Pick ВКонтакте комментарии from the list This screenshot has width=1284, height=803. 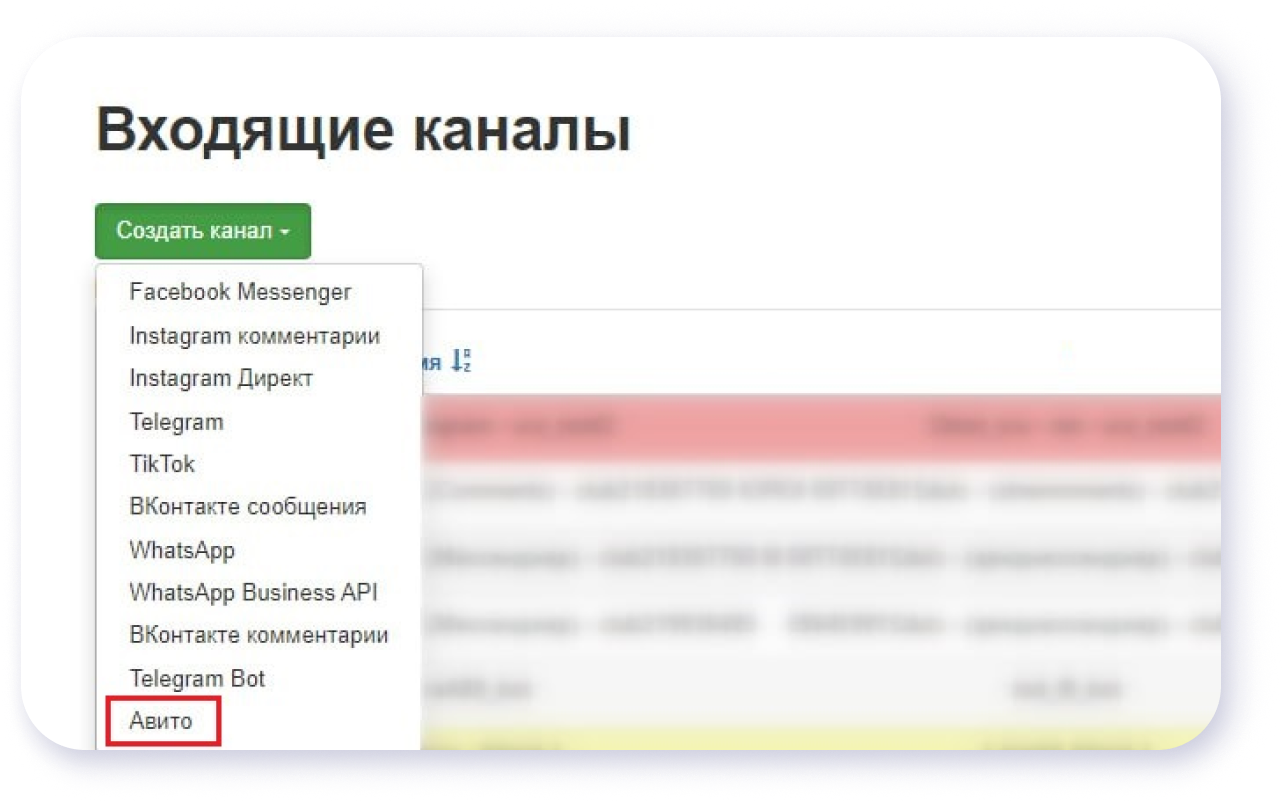coord(258,635)
